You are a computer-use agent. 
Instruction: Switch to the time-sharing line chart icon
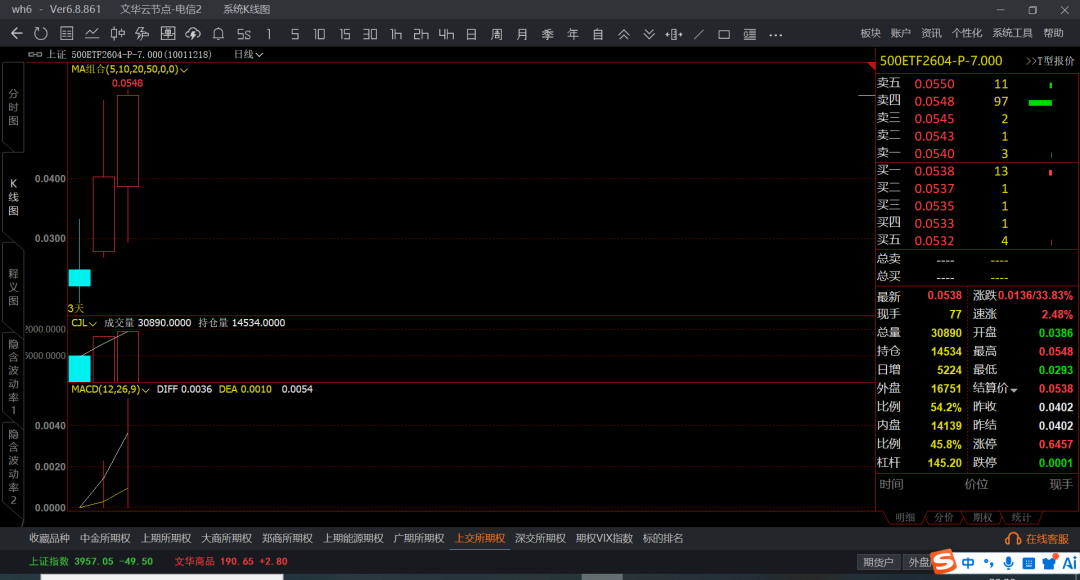[x=92, y=34]
